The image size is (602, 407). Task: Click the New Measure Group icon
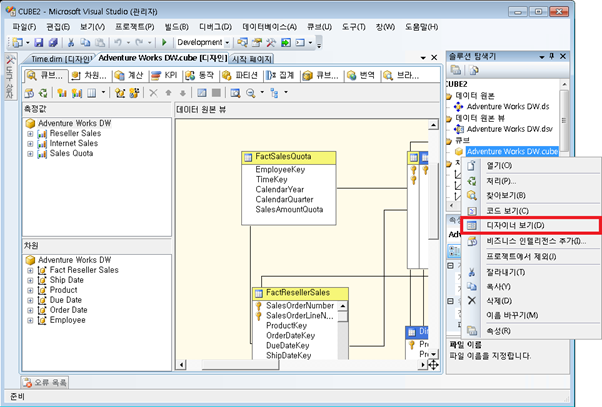coord(76,93)
